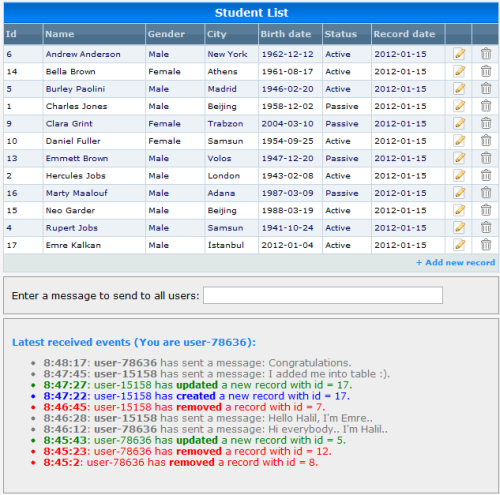Remove Charles Jones using trash icon
The image size is (500, 495).
point(486,106)
